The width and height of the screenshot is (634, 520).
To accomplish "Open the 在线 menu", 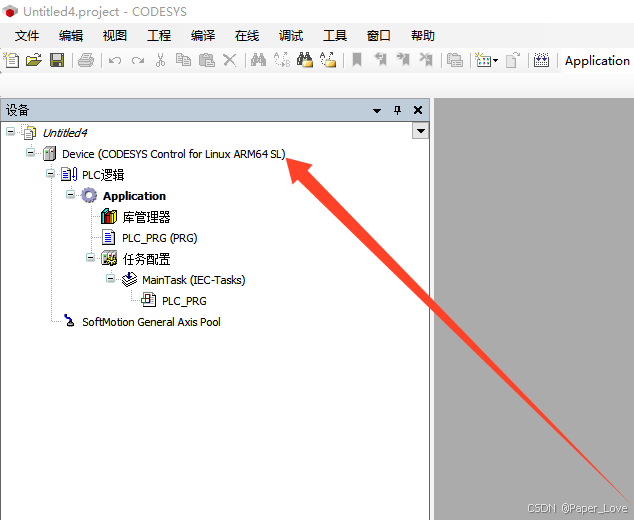I will pyautogui.click(x=247, y=36).
